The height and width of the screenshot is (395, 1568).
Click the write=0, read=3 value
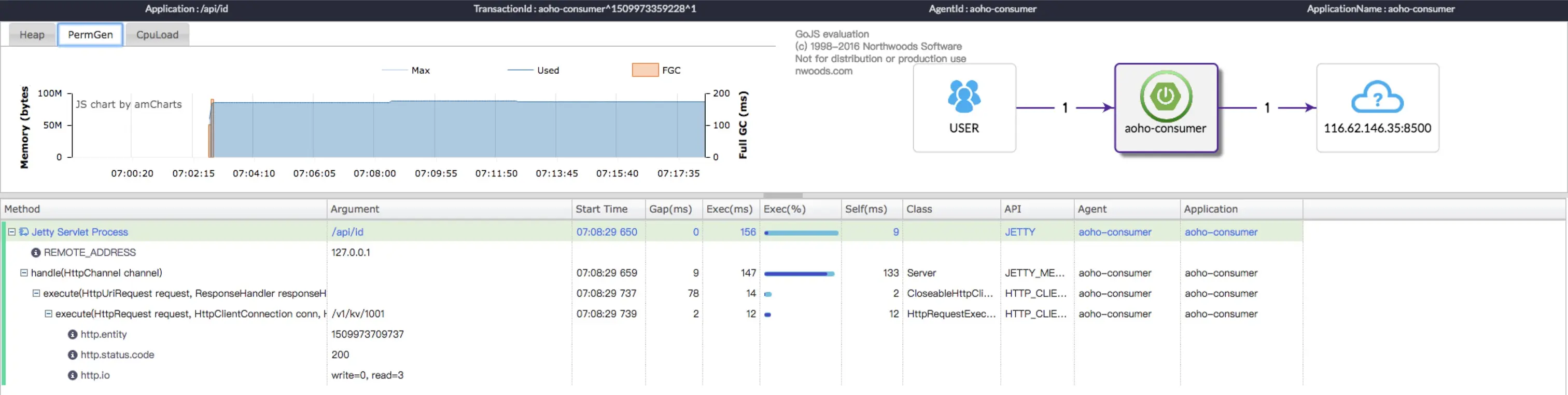pyautogui.click(x=367, y=375)
